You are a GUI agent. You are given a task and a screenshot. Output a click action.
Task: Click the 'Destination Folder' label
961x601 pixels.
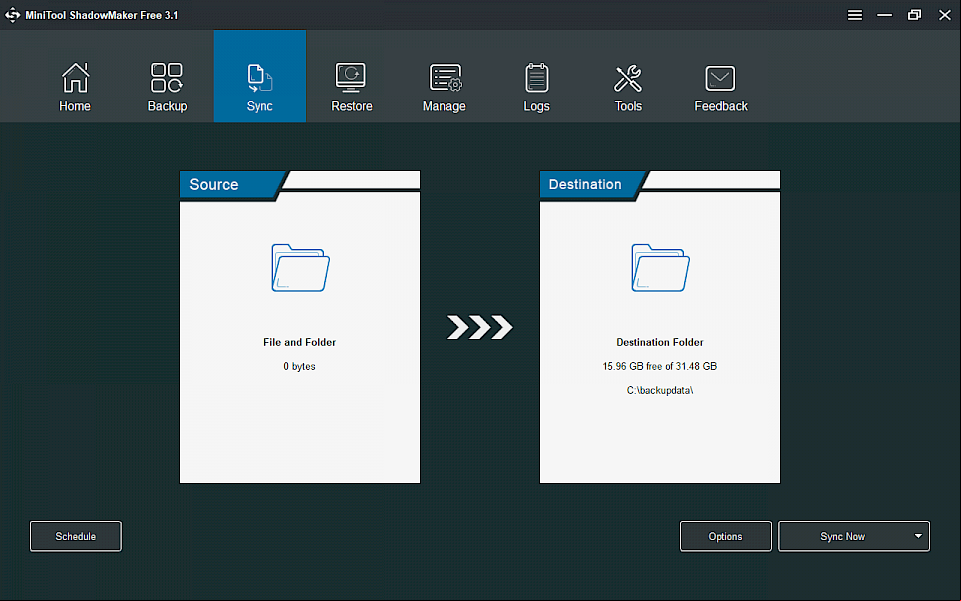[x=659, y=342]
